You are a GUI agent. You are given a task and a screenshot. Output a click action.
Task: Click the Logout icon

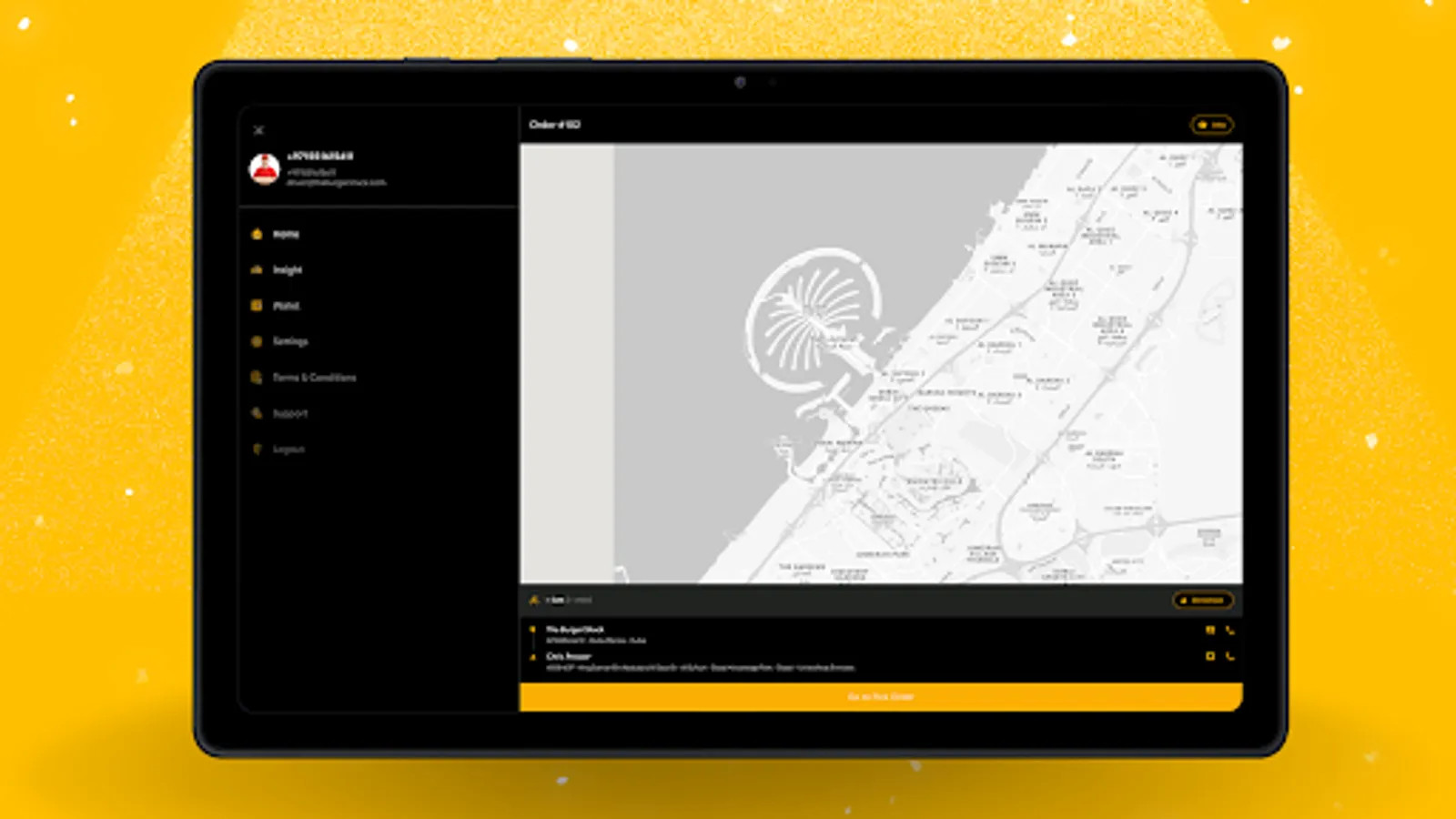pos(257,449)
